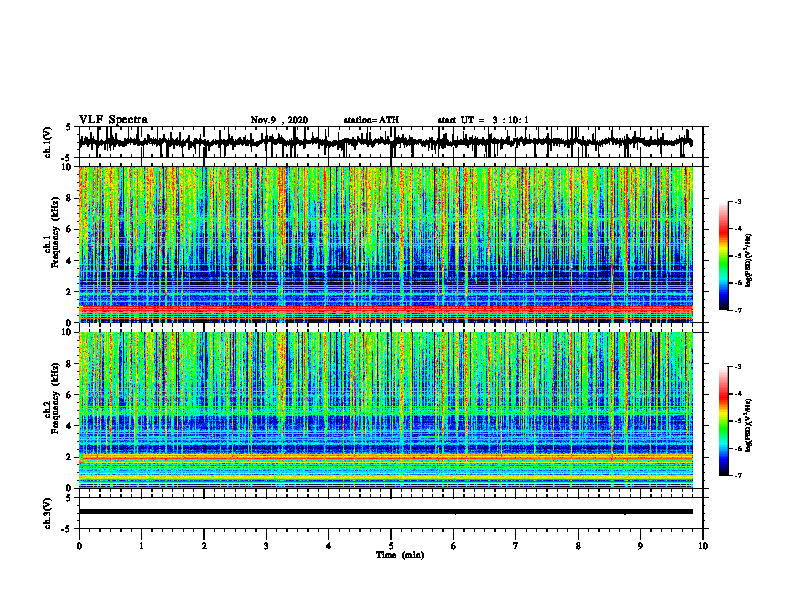Click the "1" tick on the time axis
792x612 pixels.
click(141, 546)
